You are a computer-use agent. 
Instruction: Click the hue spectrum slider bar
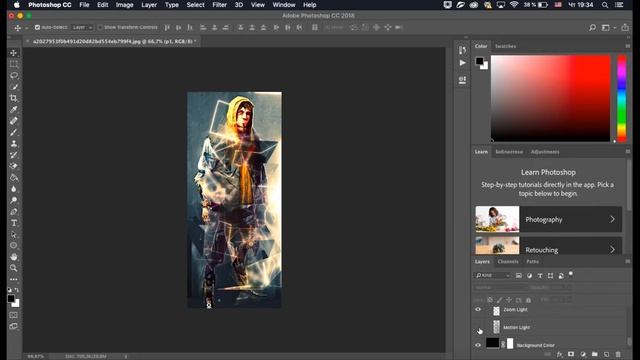click(622, 98)
